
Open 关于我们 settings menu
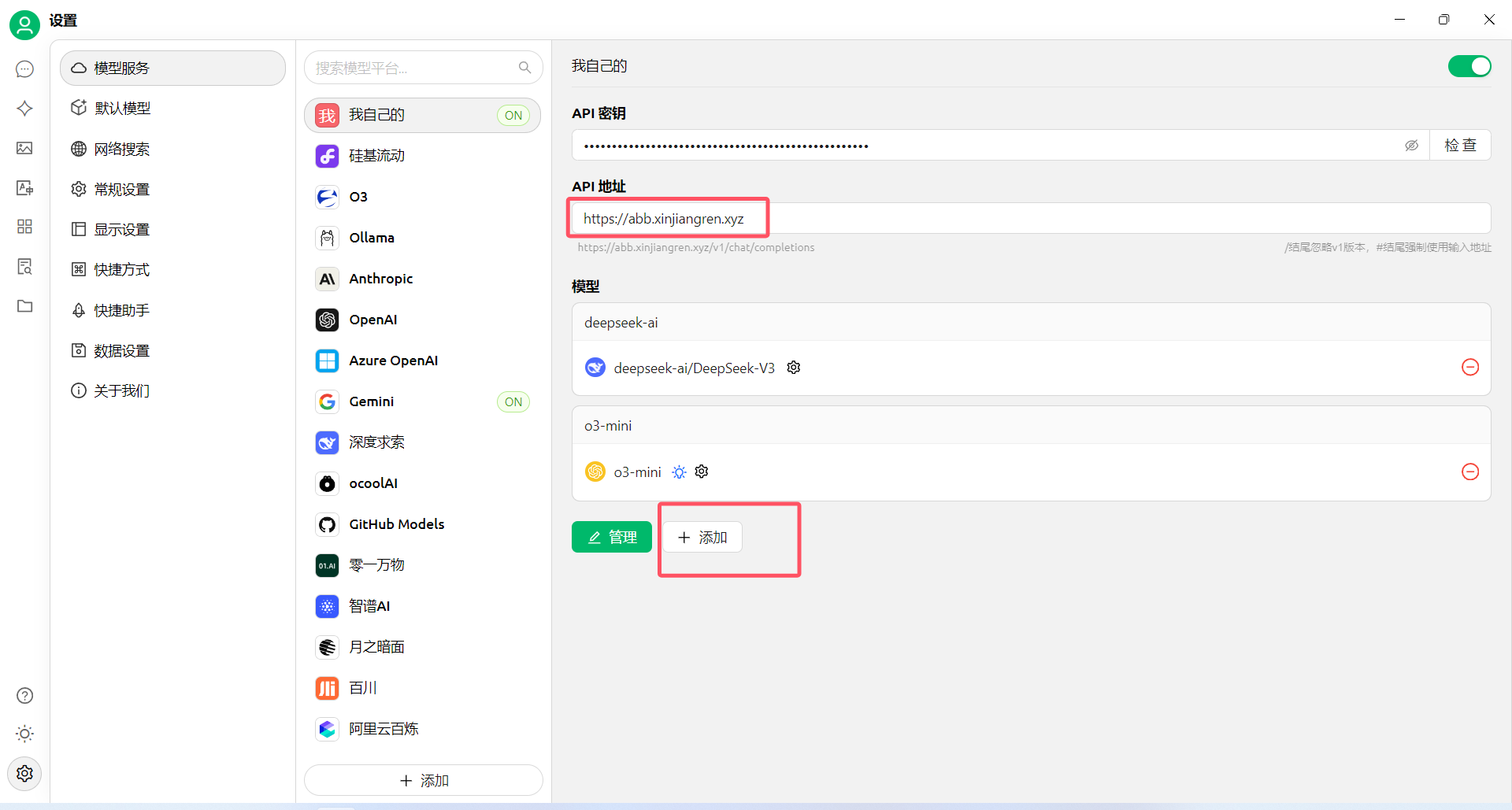(x=172, y=390)
